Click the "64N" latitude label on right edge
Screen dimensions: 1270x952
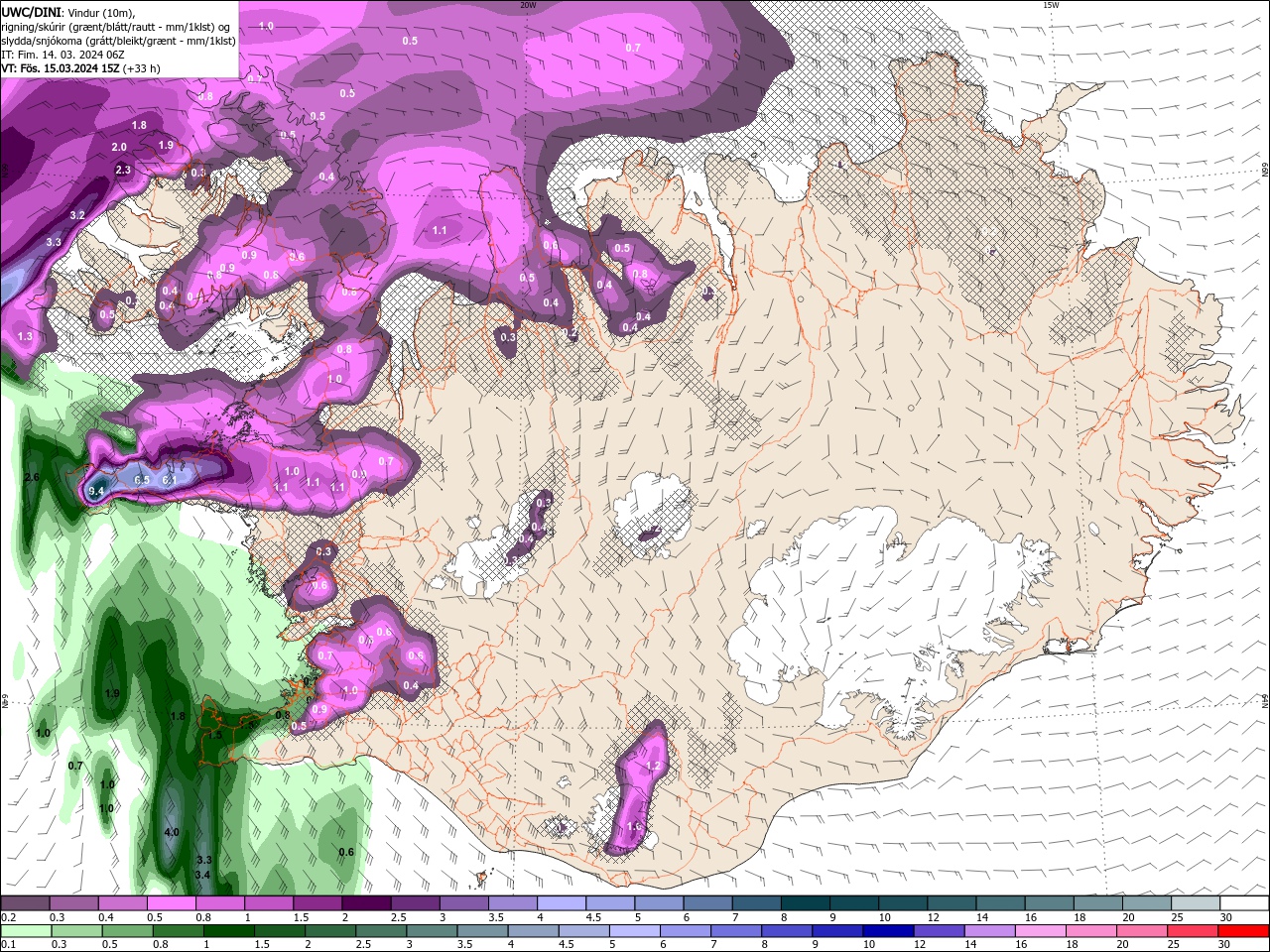point(1265,701)
